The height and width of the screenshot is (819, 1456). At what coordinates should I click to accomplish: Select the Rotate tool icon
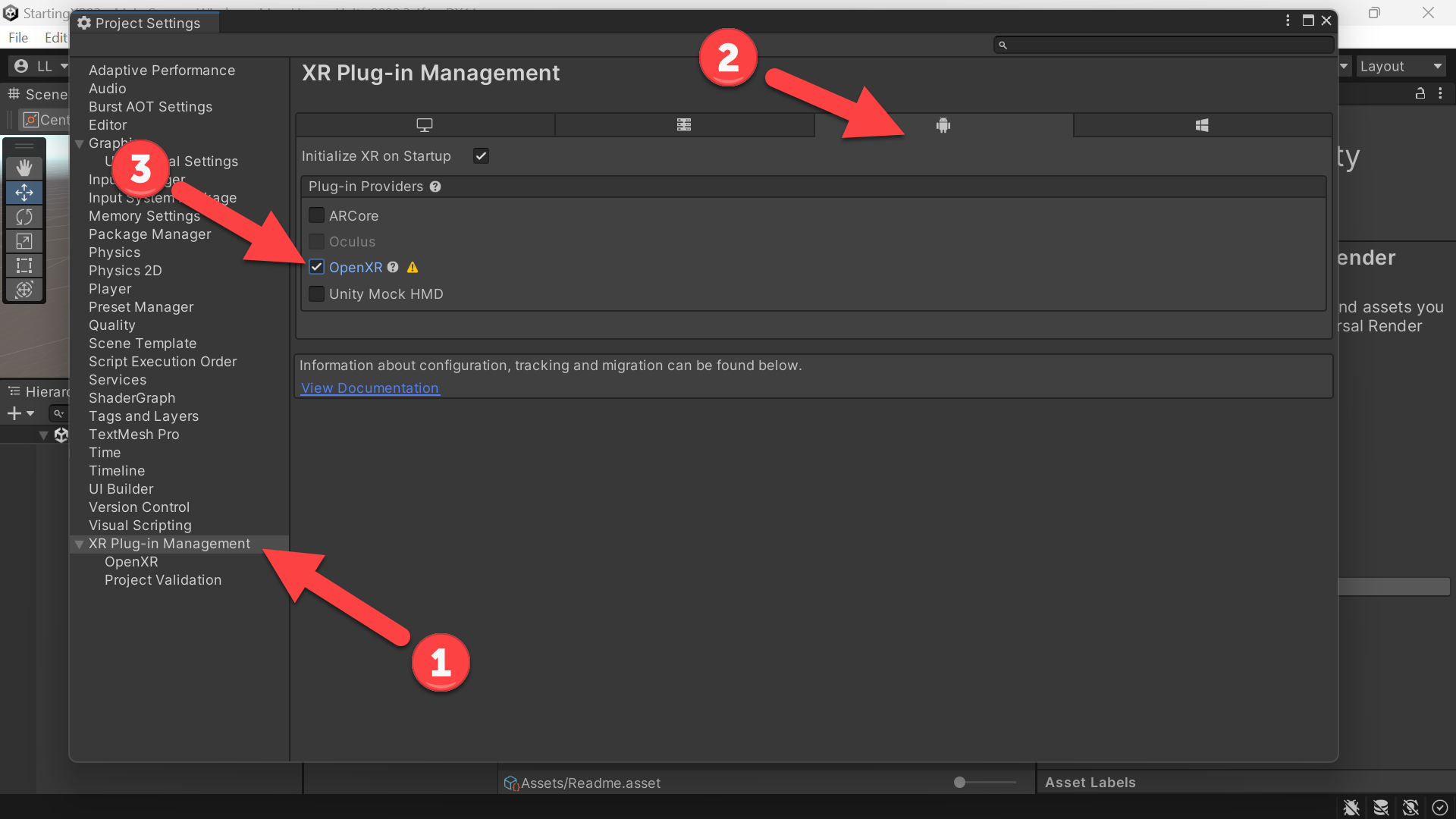pyautogui.click(x=24, y=217)
